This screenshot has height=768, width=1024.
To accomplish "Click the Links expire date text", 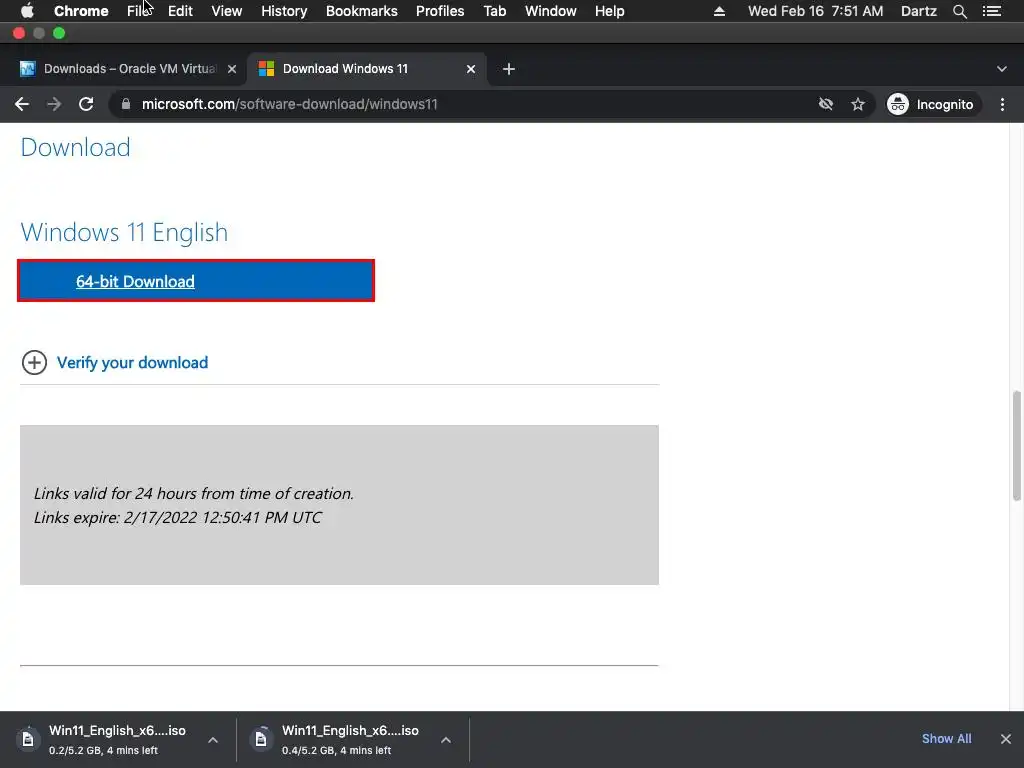I will click(x=178, y=517).
